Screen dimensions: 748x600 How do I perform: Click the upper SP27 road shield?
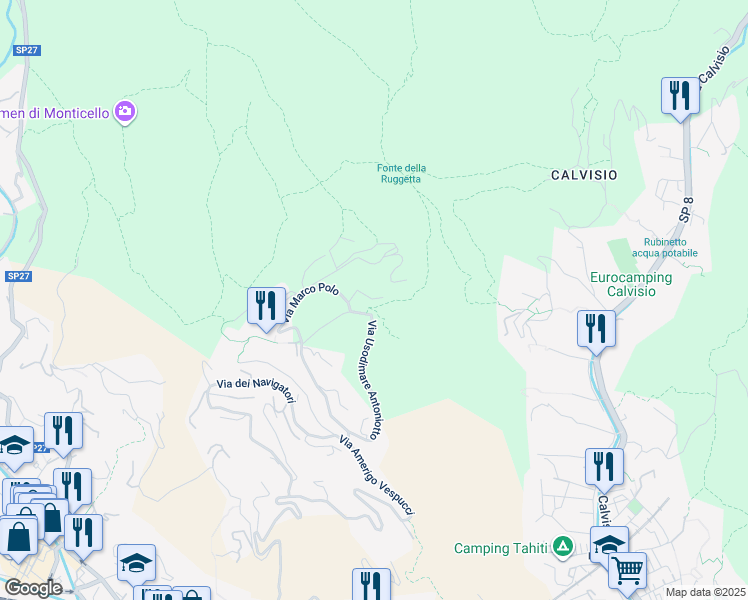(x=27, y=50)
